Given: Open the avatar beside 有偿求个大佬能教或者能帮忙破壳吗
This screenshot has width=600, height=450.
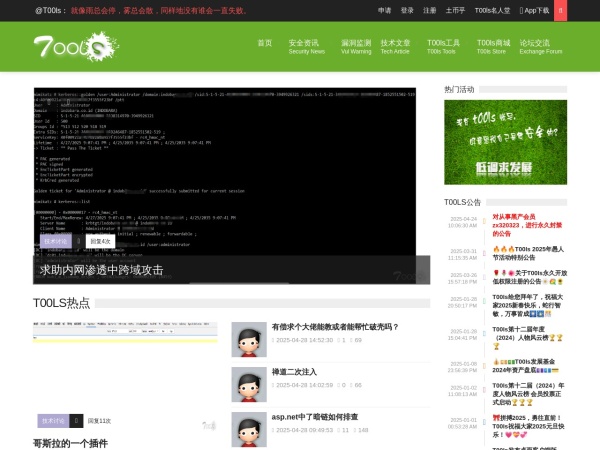Looking at the screenshot, I should tap(249, 339).
